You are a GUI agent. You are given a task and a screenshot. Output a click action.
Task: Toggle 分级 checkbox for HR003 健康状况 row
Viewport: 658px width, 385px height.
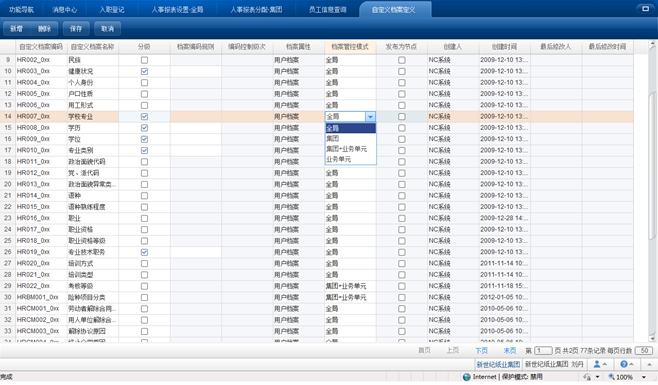point(144,71)
